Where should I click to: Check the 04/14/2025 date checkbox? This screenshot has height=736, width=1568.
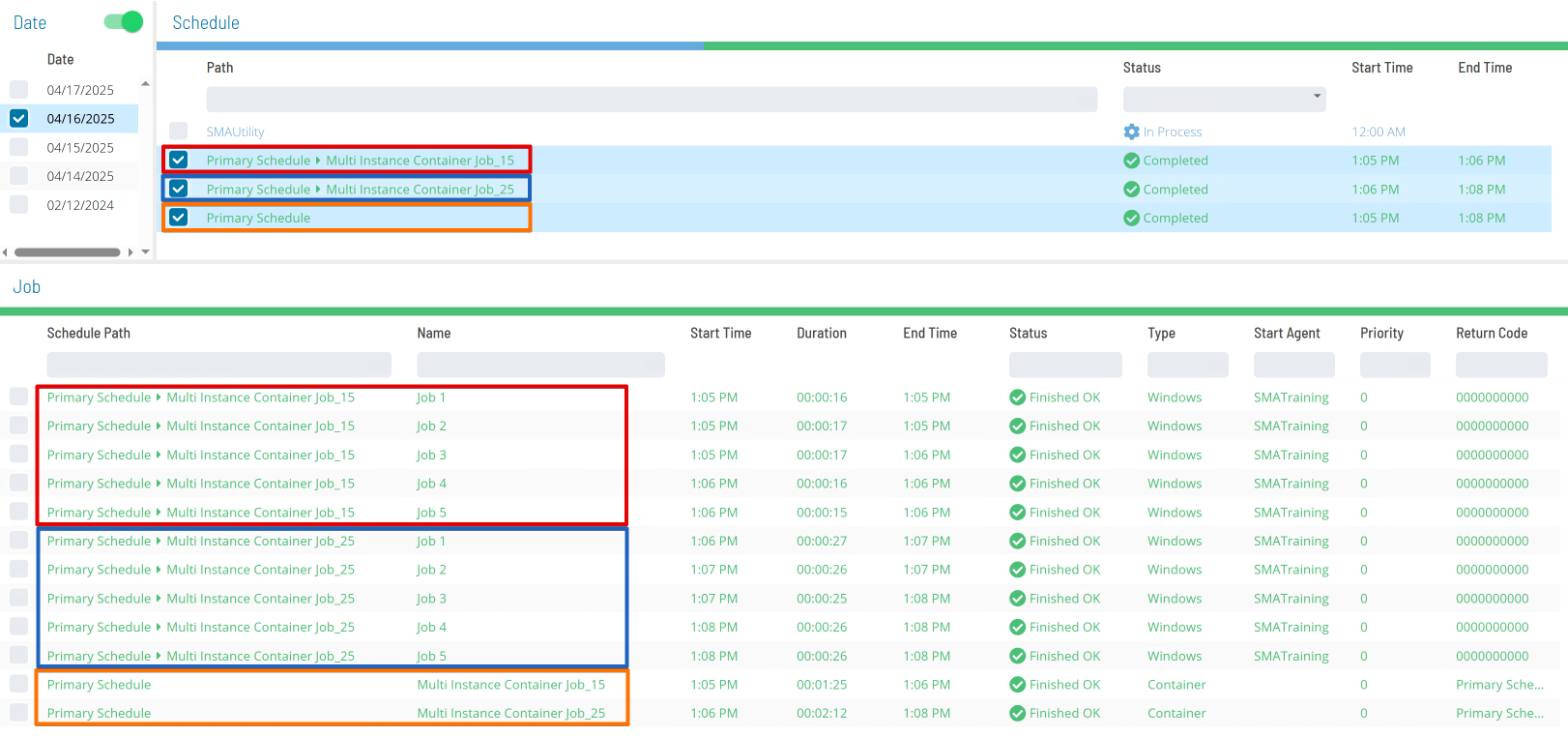(19, 175)
